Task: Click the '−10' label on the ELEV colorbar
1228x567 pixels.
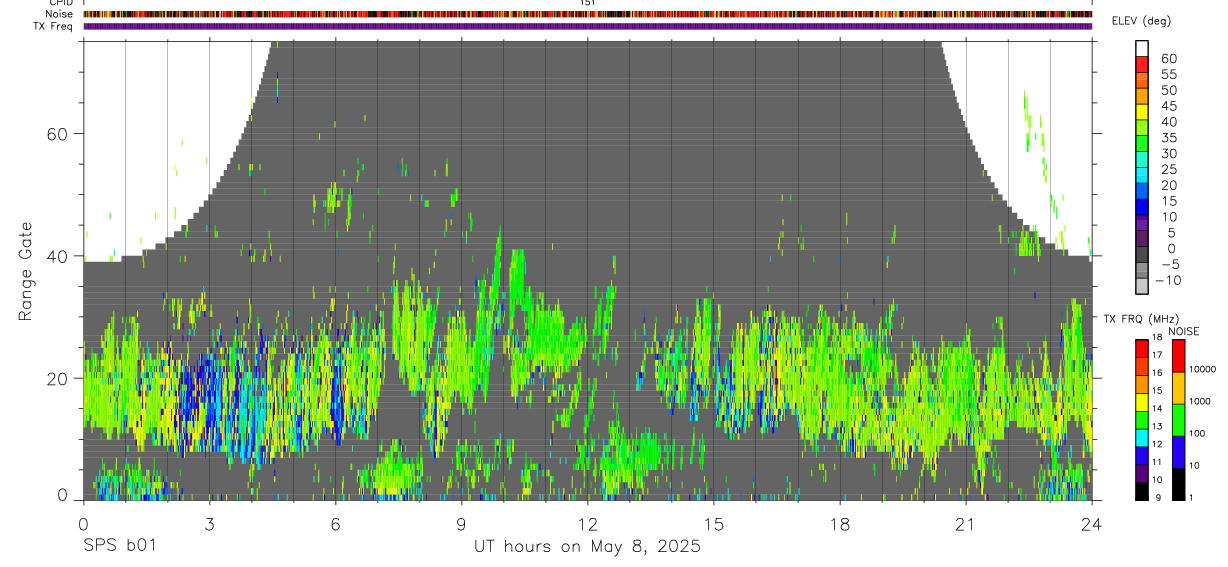Action: point(1167,280)
